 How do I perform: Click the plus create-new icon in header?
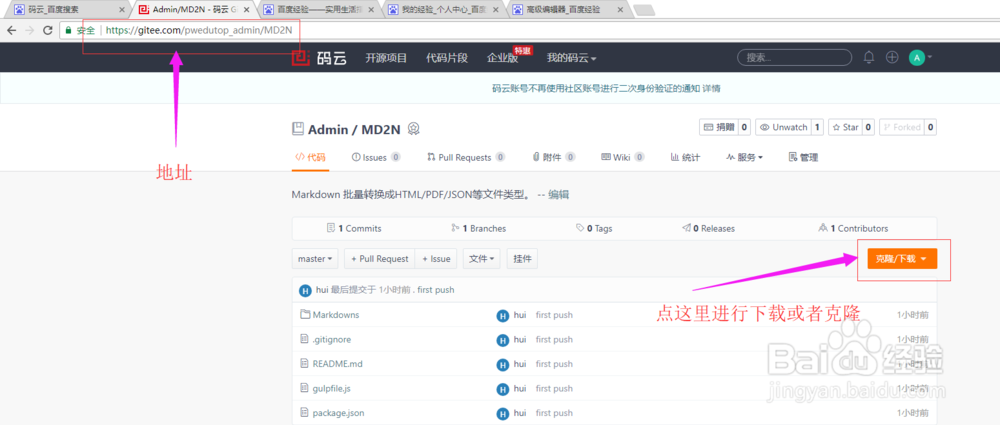point(892,57)
